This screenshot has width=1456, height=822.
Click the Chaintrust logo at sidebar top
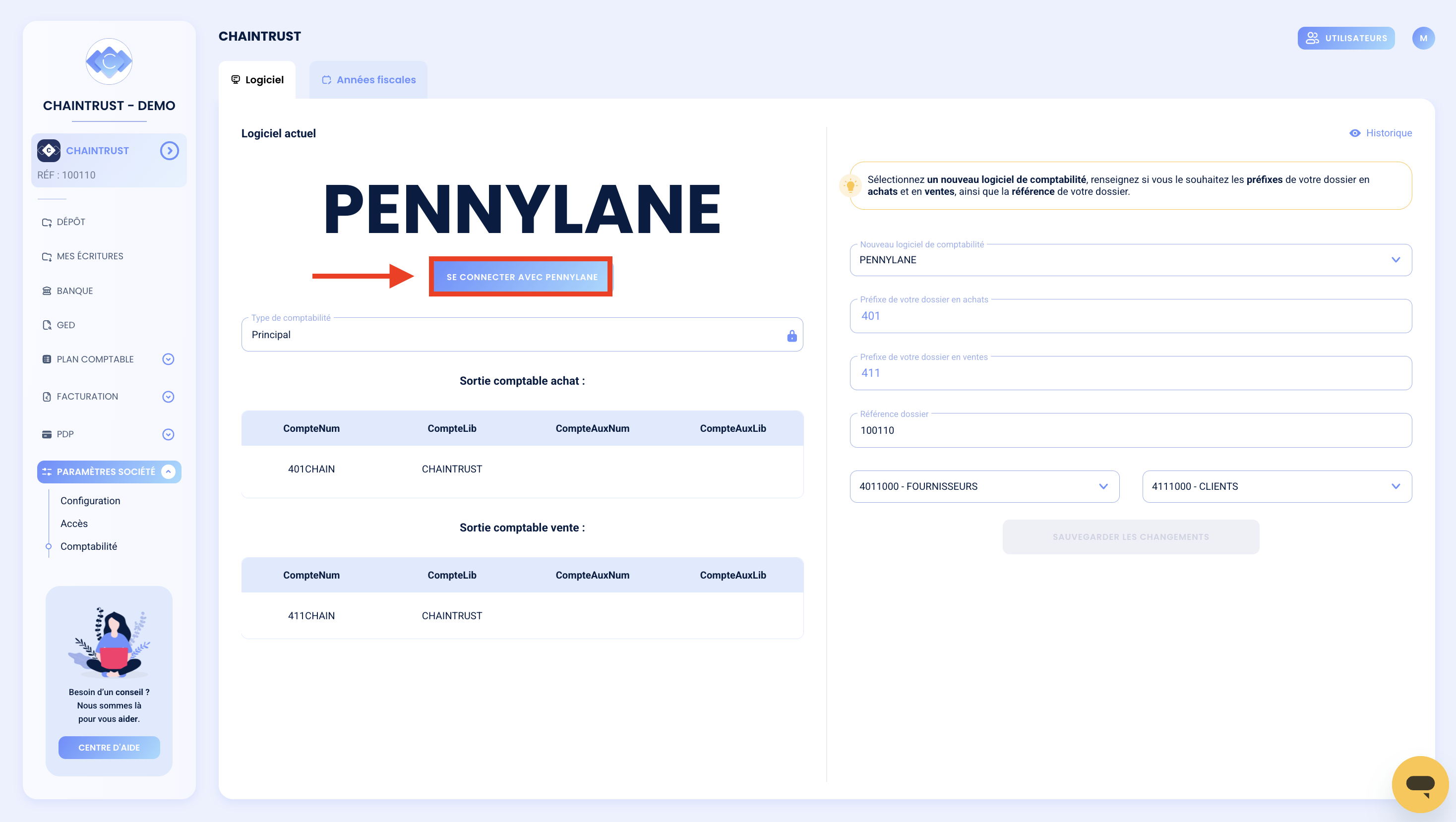coord(109,61)
